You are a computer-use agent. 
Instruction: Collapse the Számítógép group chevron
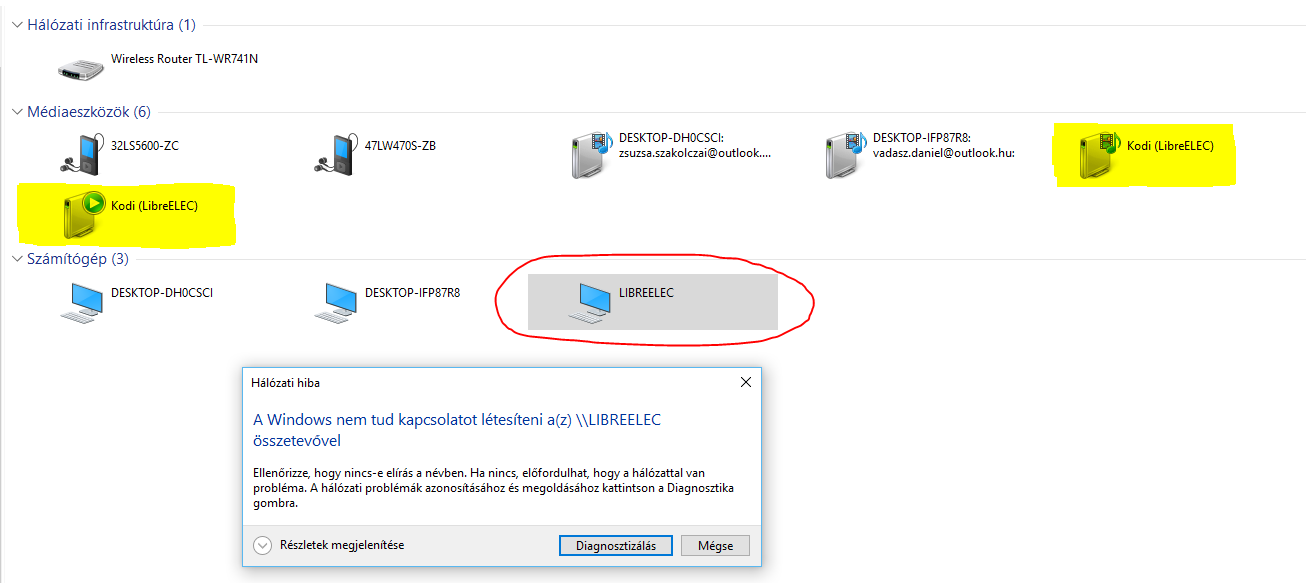click(15, 259)
